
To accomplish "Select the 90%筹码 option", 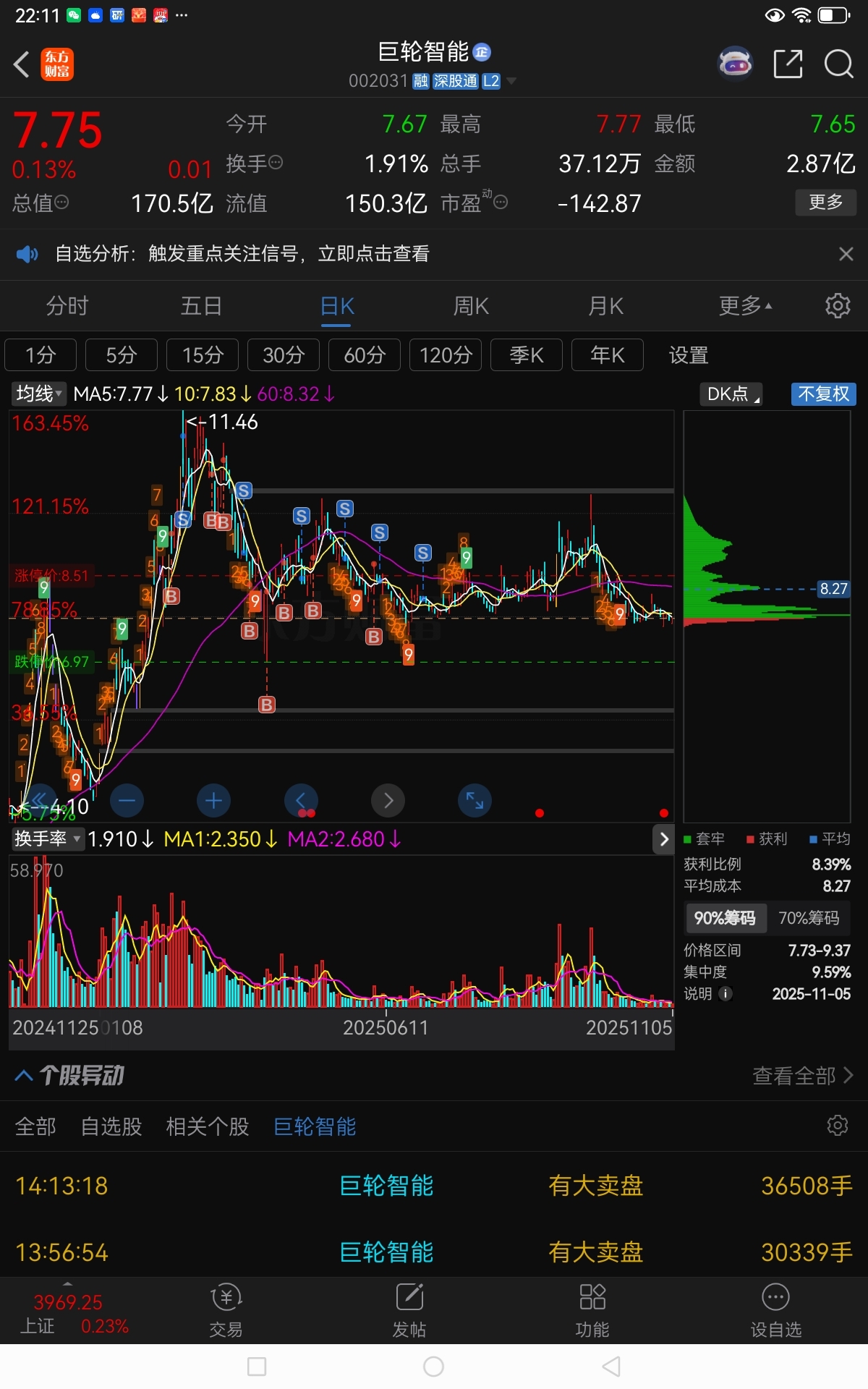I will tap(725, 918).
